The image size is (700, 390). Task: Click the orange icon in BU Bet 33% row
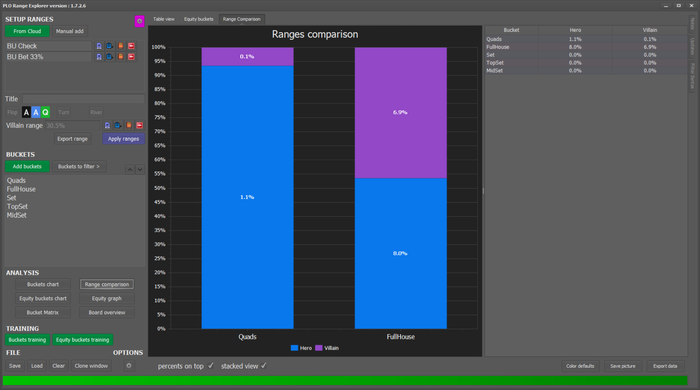(x=121, y=57)
